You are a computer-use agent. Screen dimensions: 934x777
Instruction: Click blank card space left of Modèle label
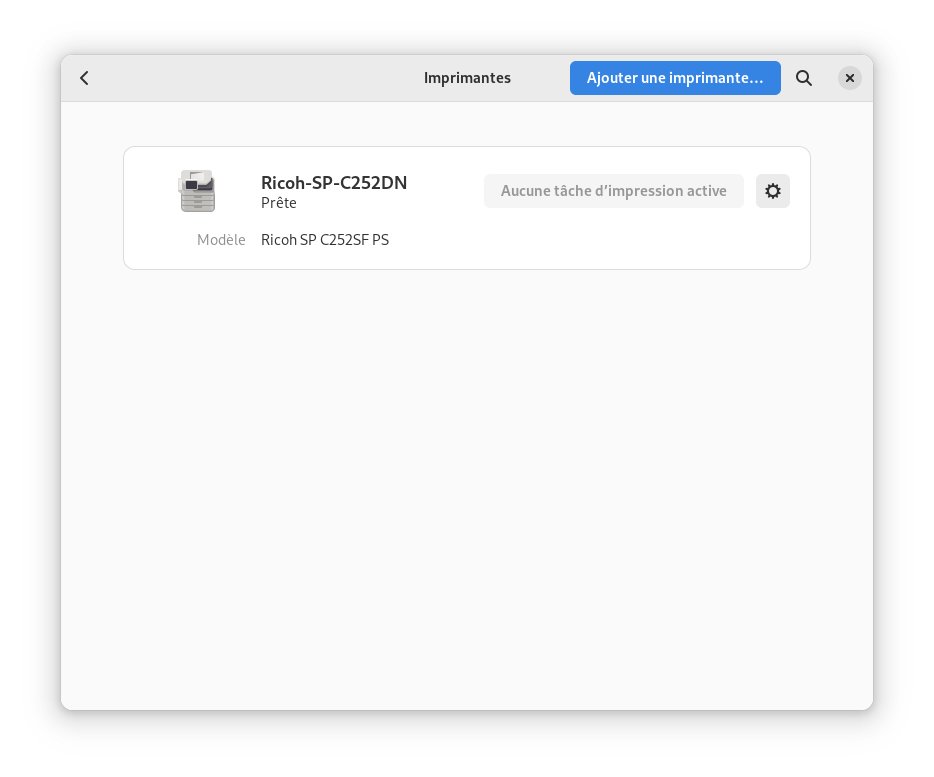click(160, 240)
